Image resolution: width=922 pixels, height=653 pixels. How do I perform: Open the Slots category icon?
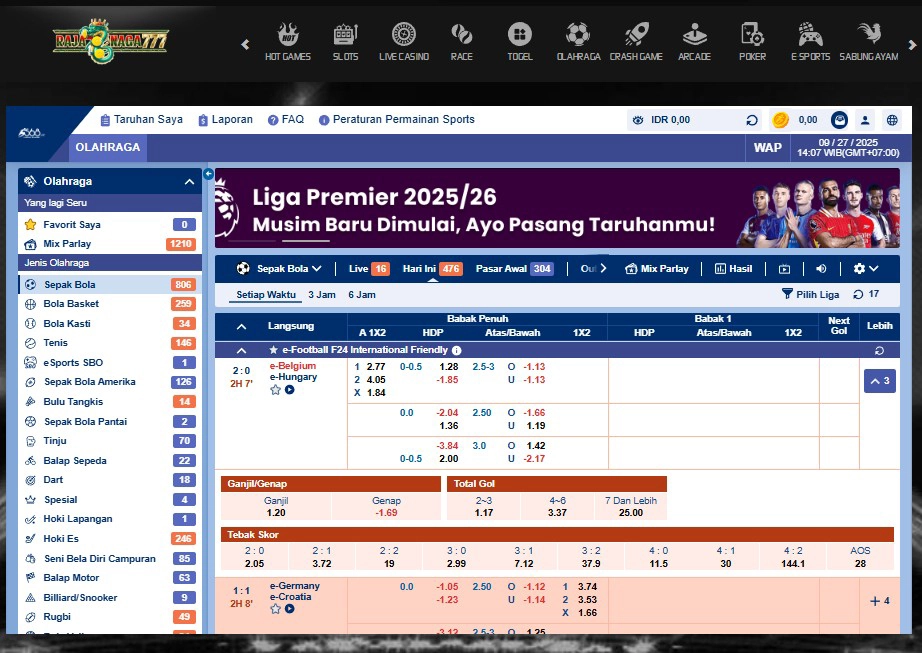click(x=345, y=35)
